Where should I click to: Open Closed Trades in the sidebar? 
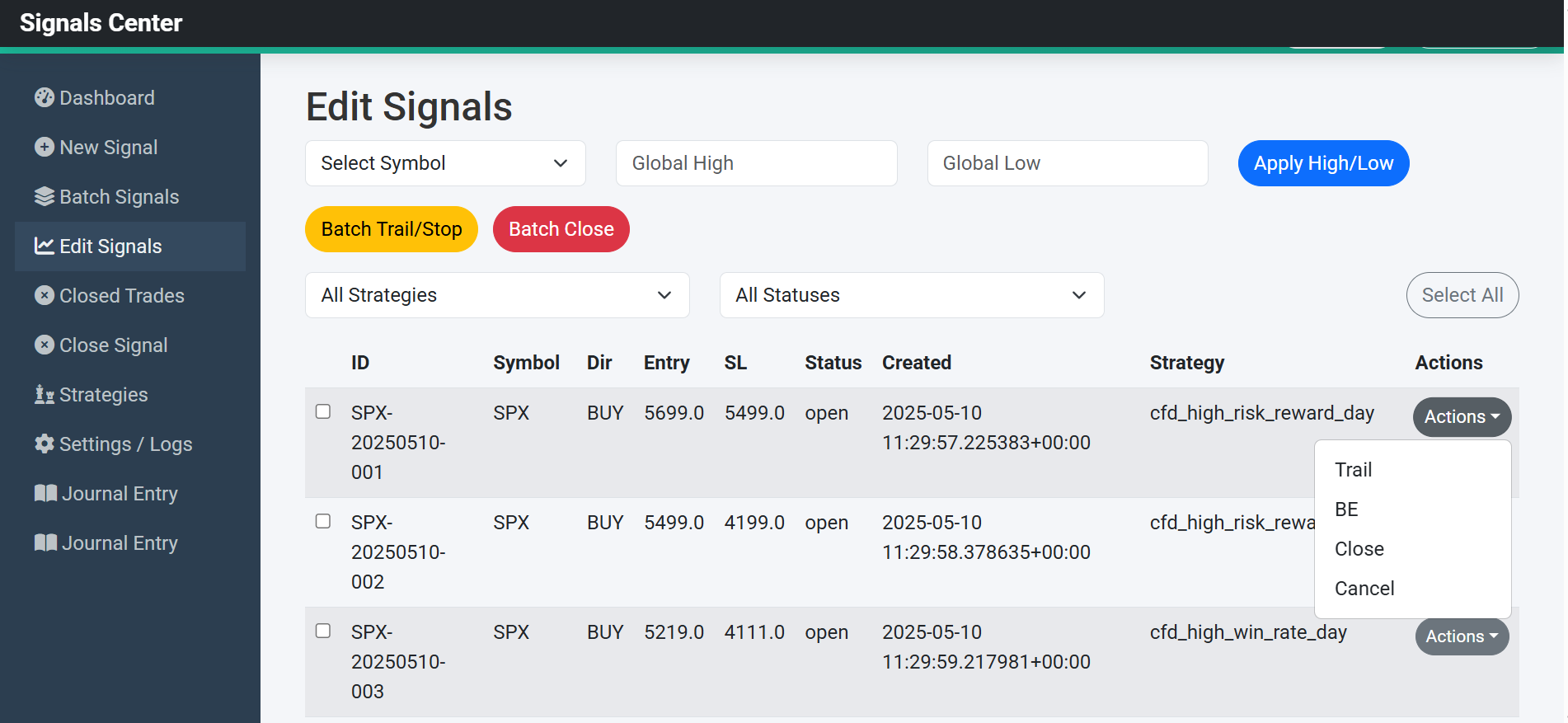click(x=130, y=296)
